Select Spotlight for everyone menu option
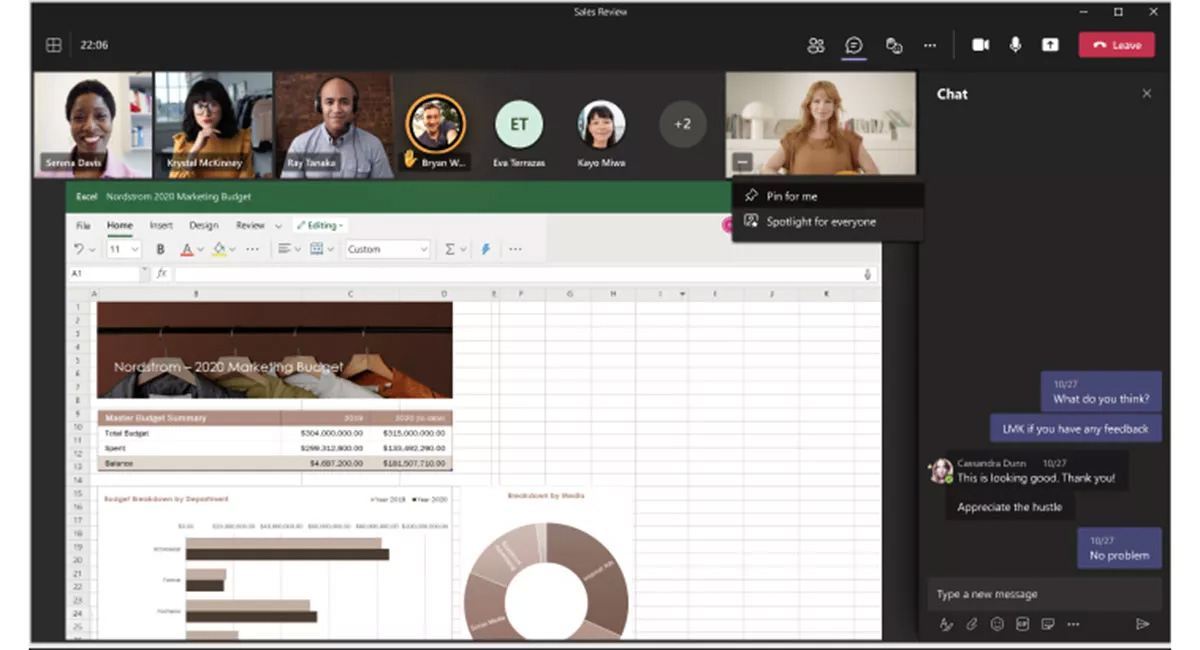 click(820, 222)
